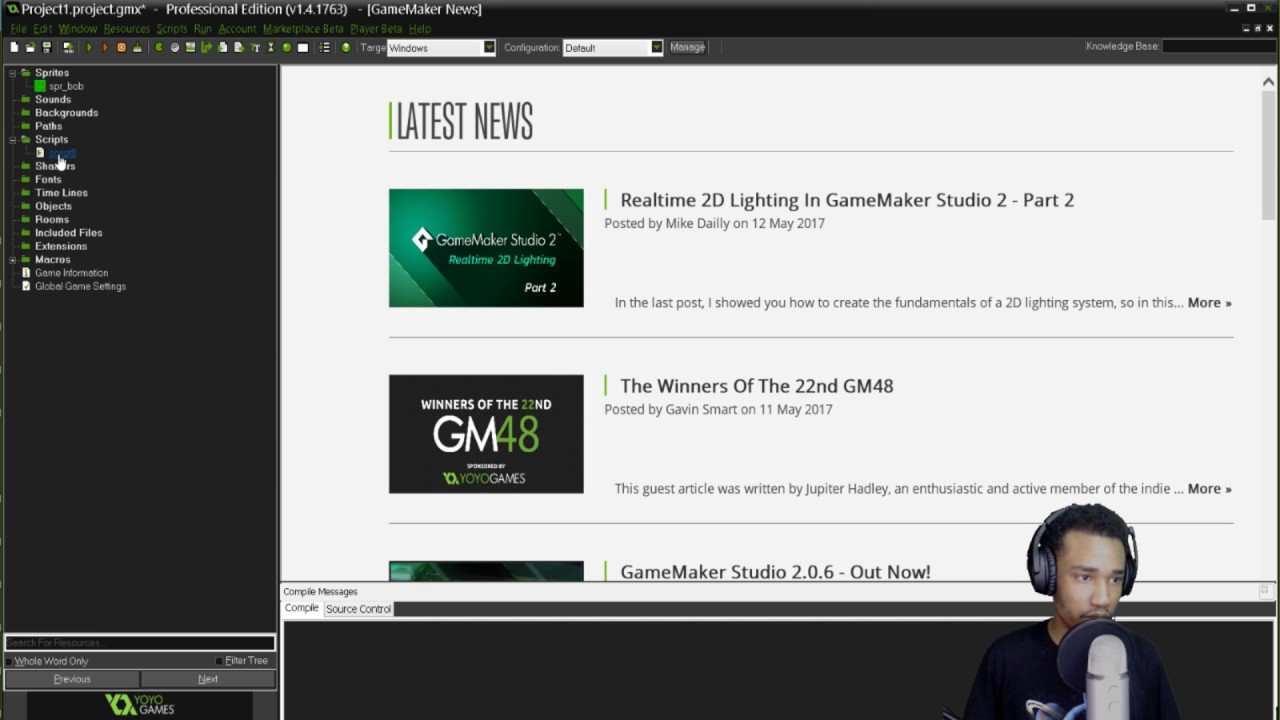Open Global Game Settings list toolbar icon
1280x720 pixels.
324,47
